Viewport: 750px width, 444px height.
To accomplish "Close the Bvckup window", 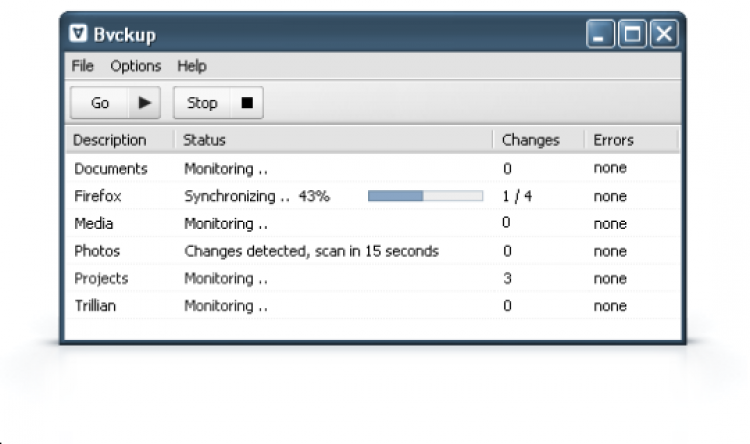I will click(x=663, y=36).
